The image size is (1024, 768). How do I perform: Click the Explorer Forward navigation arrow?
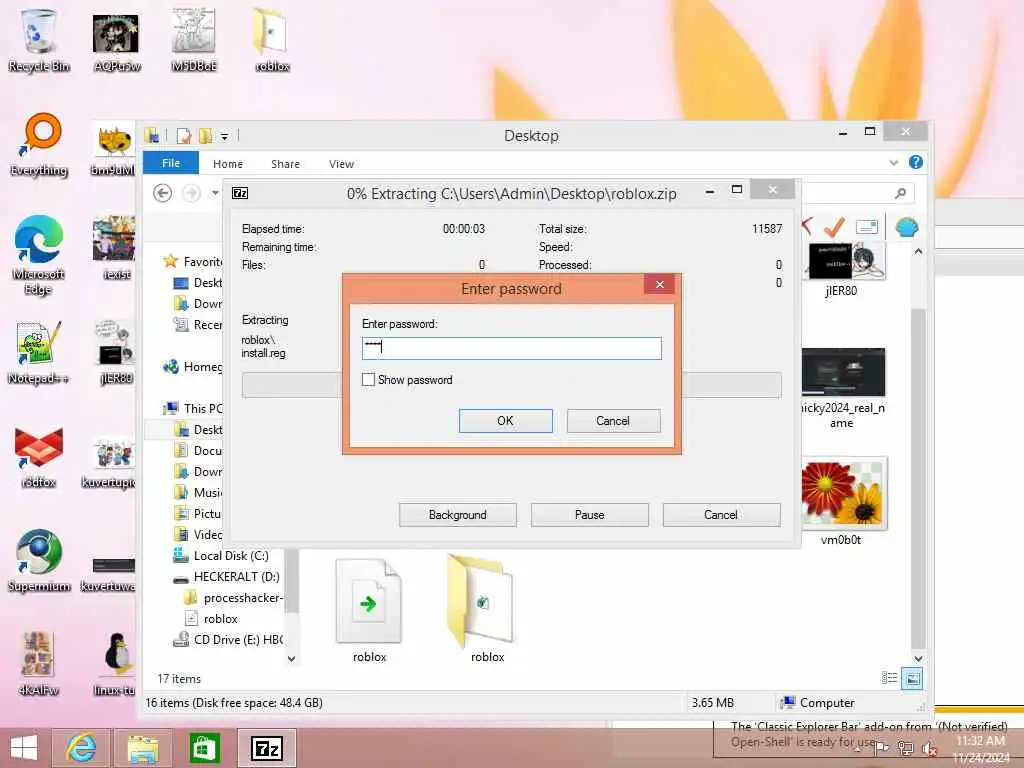point(191,193)
